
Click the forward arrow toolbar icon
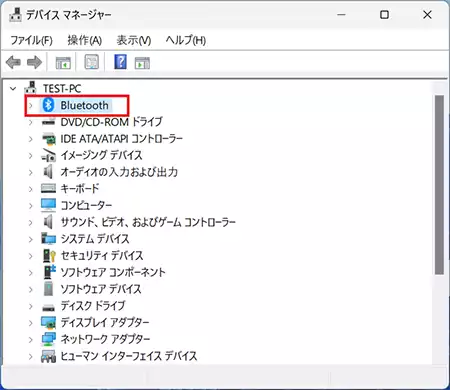pos(34,62)
